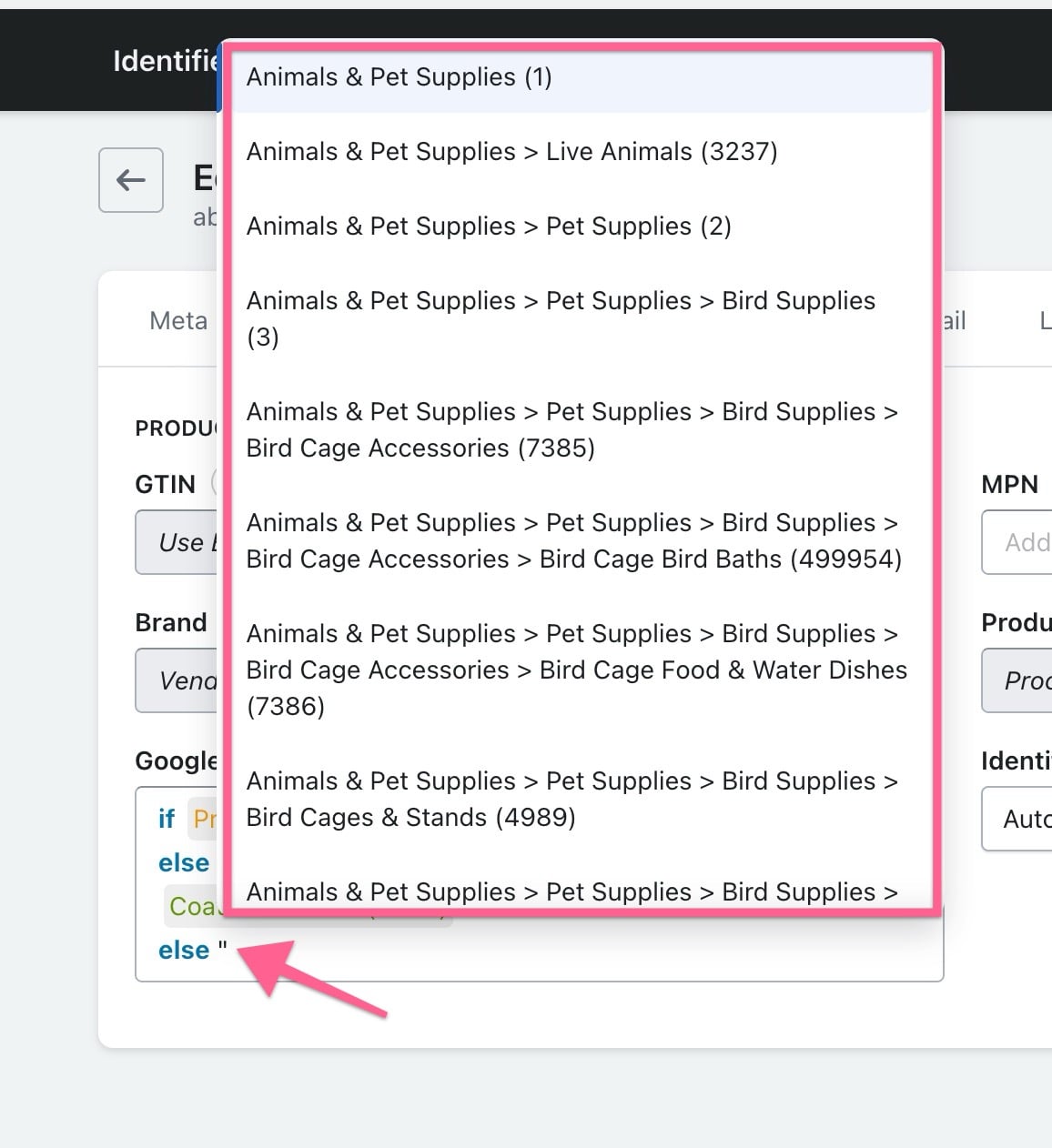
Task: Select Pet Supplies (2) category
Action: point(582,227)
